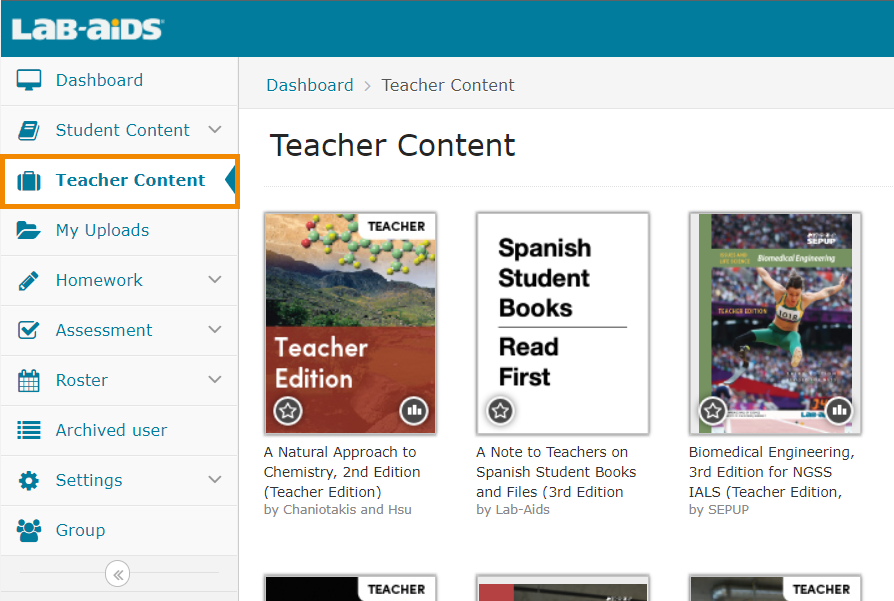Click the Dashboard monitor icon in sidebar
Screen dimensions: 894x601
[x=29, y=80]
